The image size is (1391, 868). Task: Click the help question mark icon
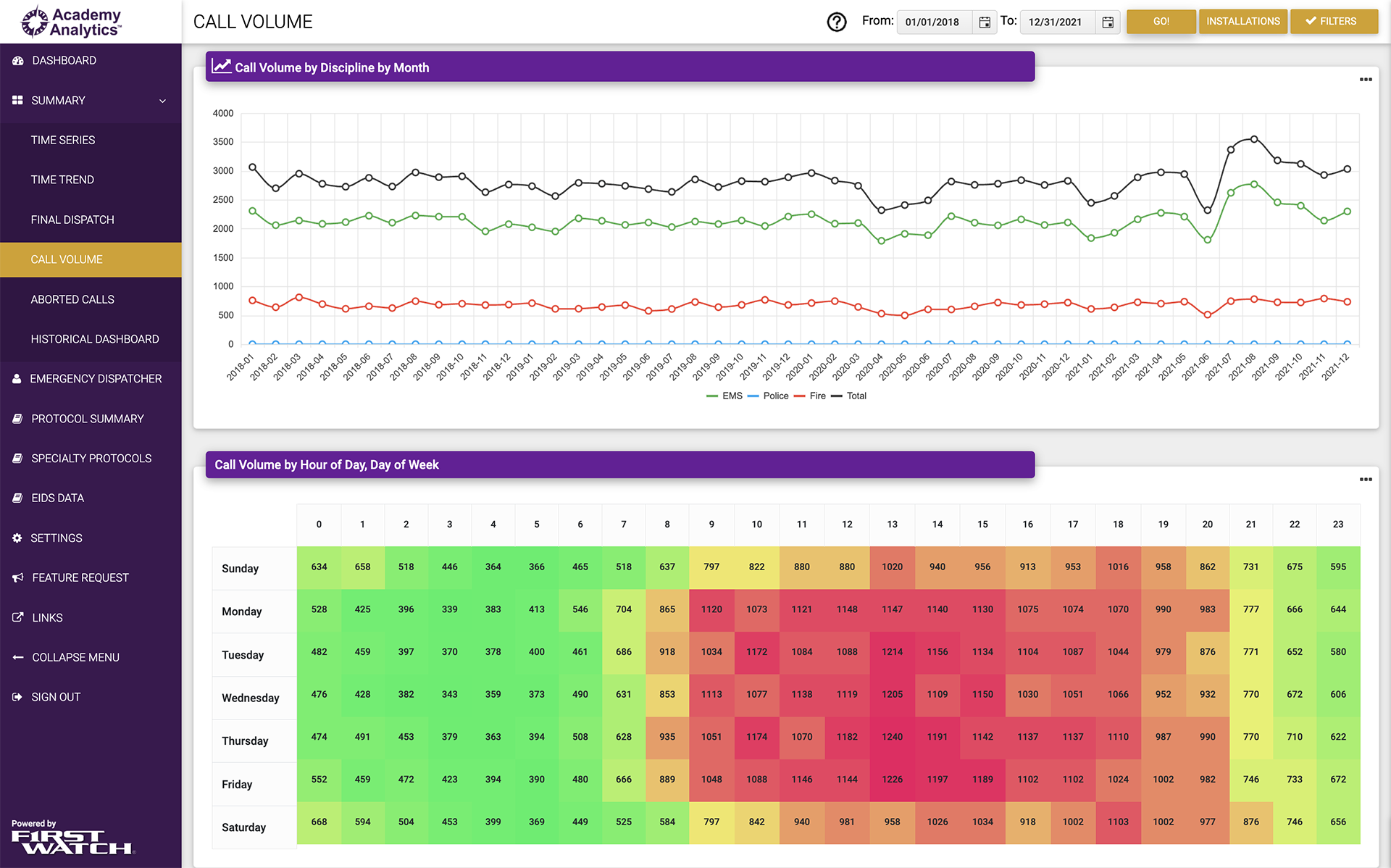click(x=837, y=22)
